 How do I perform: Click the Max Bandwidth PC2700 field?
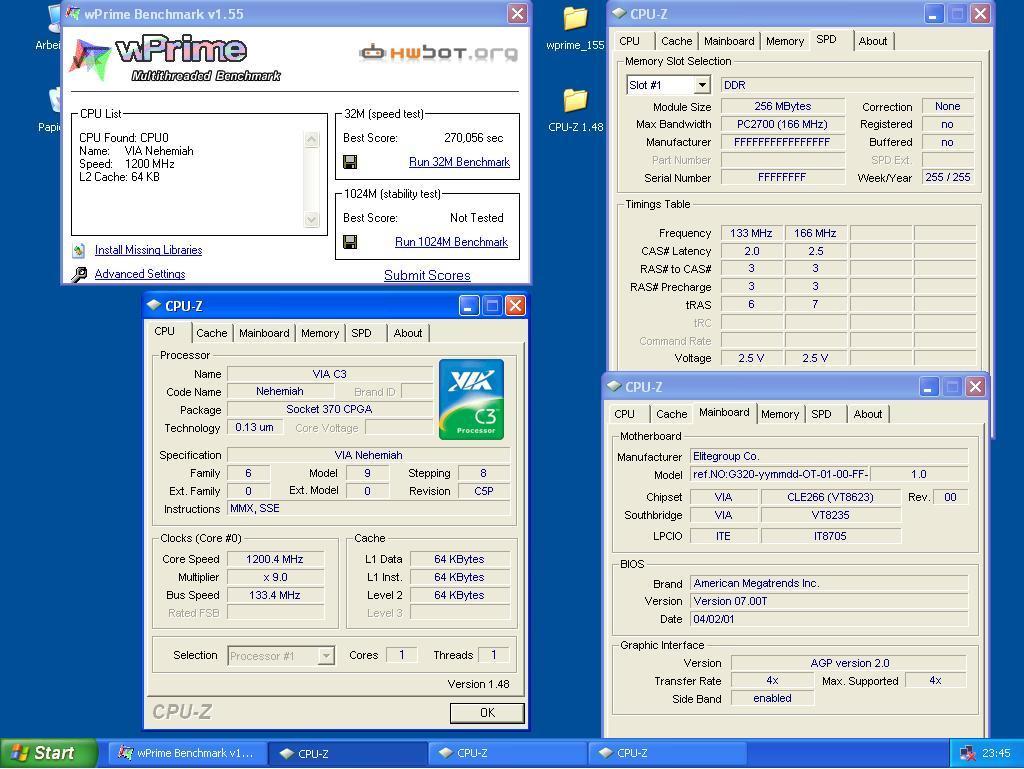coord(782,124)
